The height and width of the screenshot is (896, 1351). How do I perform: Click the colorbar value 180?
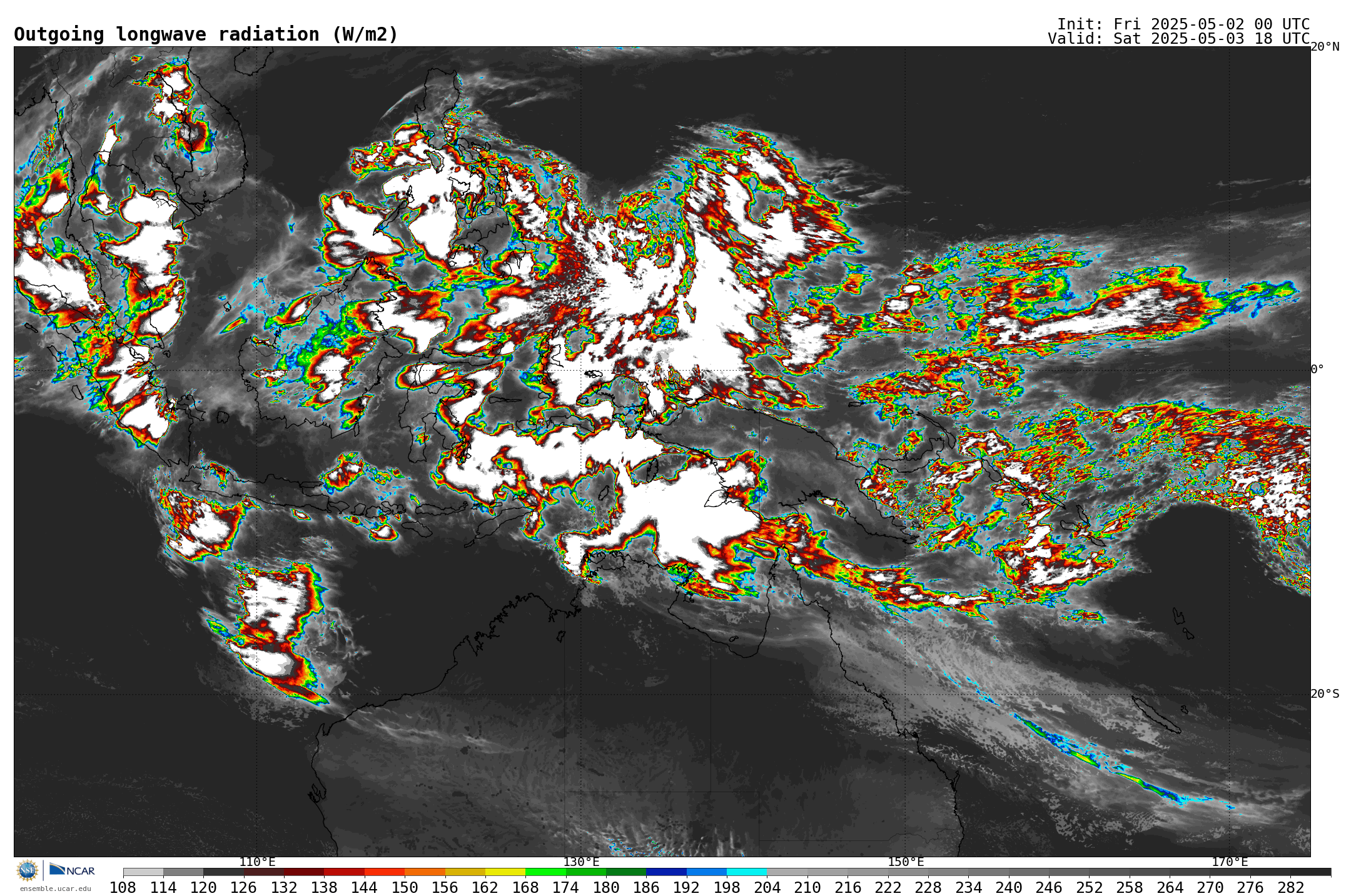coord(606,888)
